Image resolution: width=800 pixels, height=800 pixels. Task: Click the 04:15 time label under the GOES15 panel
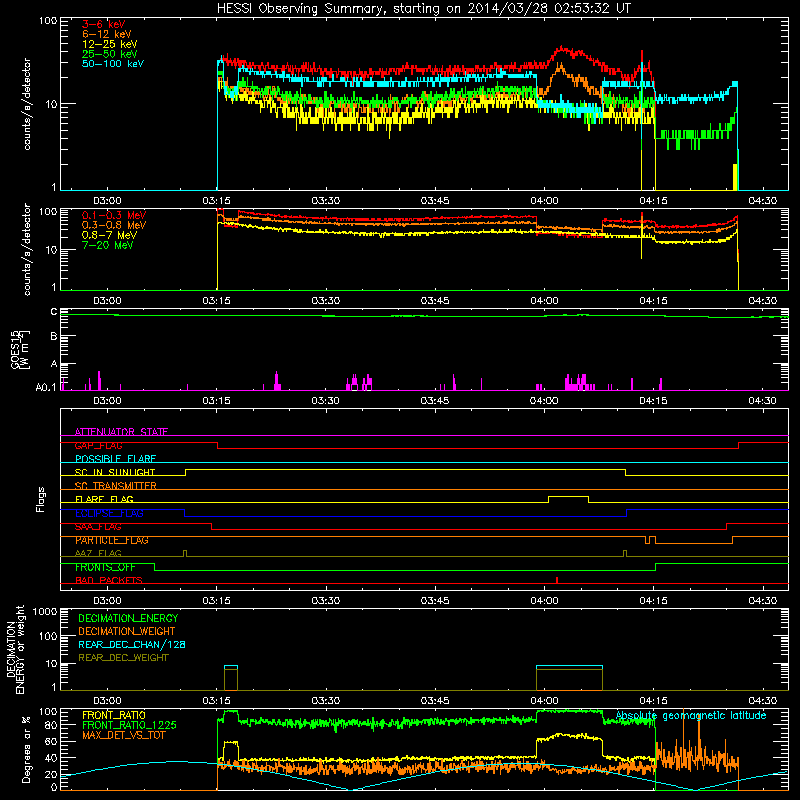[x=654, y=401]
